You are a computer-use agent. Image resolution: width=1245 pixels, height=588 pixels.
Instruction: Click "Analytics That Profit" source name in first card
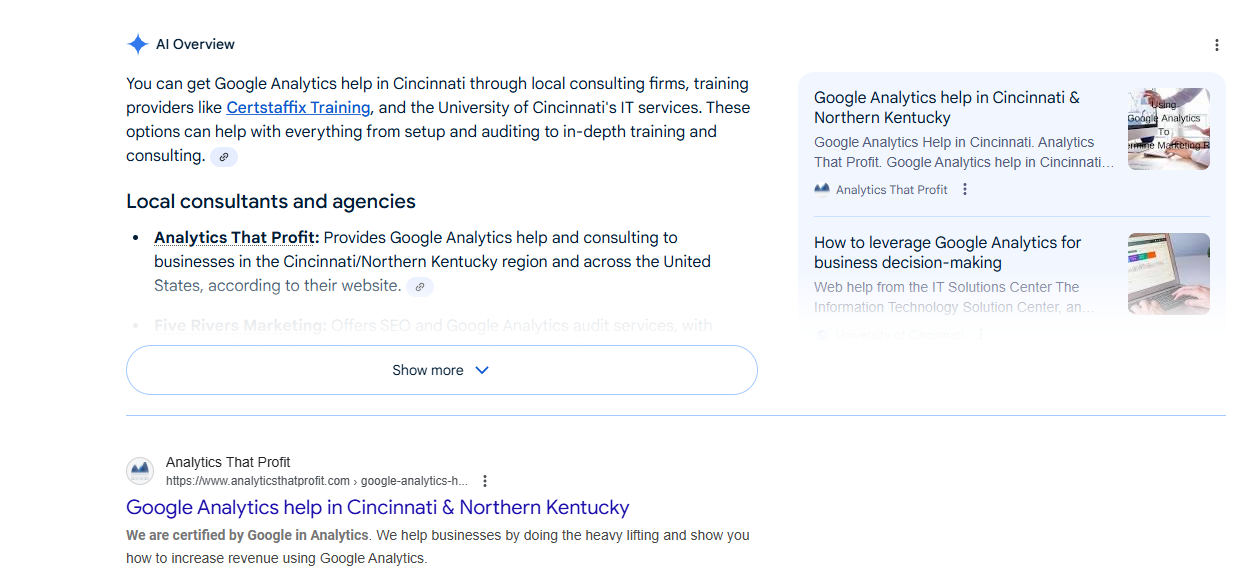coord(891,190)
